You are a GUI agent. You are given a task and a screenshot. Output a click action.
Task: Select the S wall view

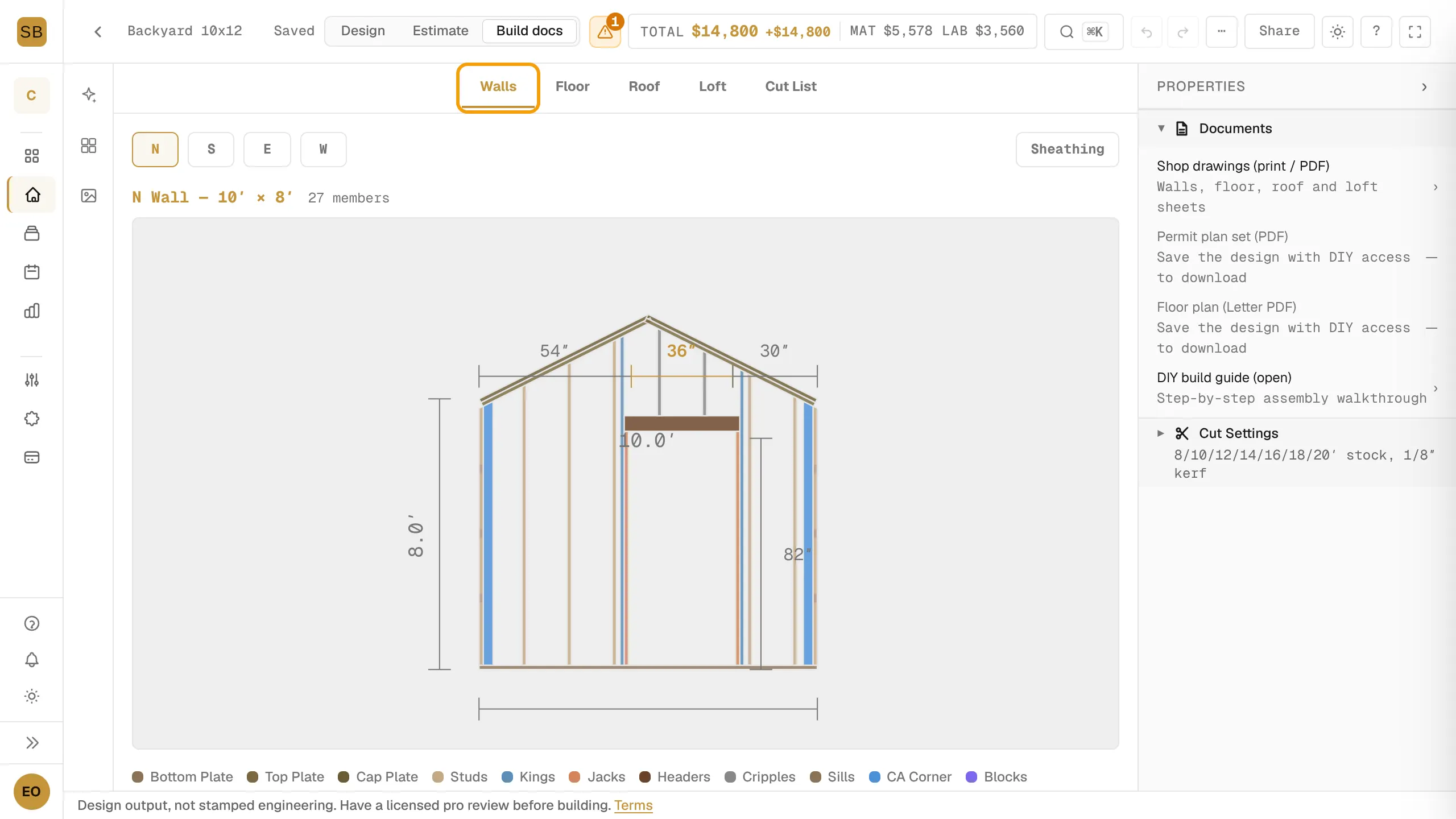click(211, 150)
